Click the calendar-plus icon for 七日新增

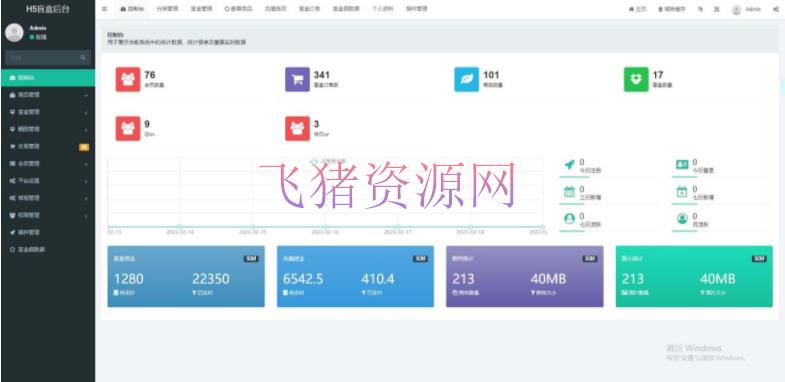(x=682, y=191)
